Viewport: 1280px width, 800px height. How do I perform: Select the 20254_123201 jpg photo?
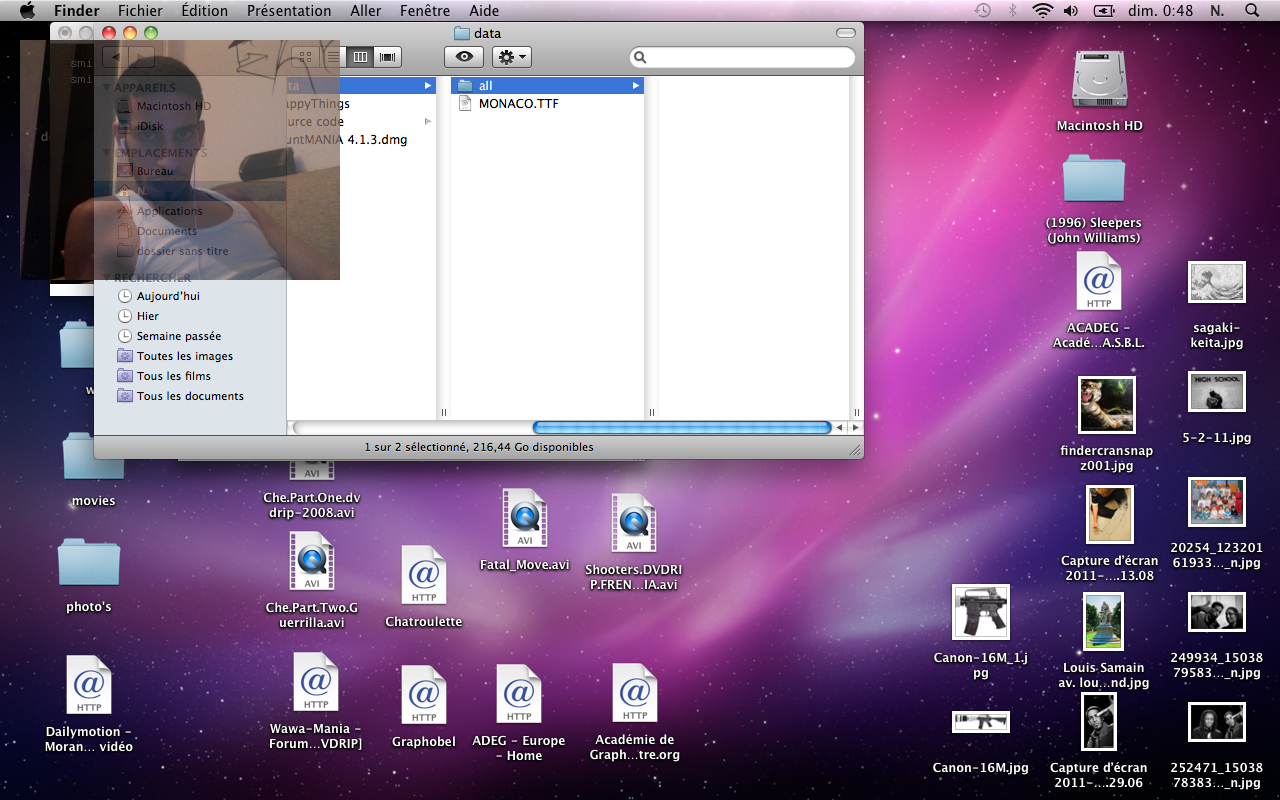point(1216,502)
